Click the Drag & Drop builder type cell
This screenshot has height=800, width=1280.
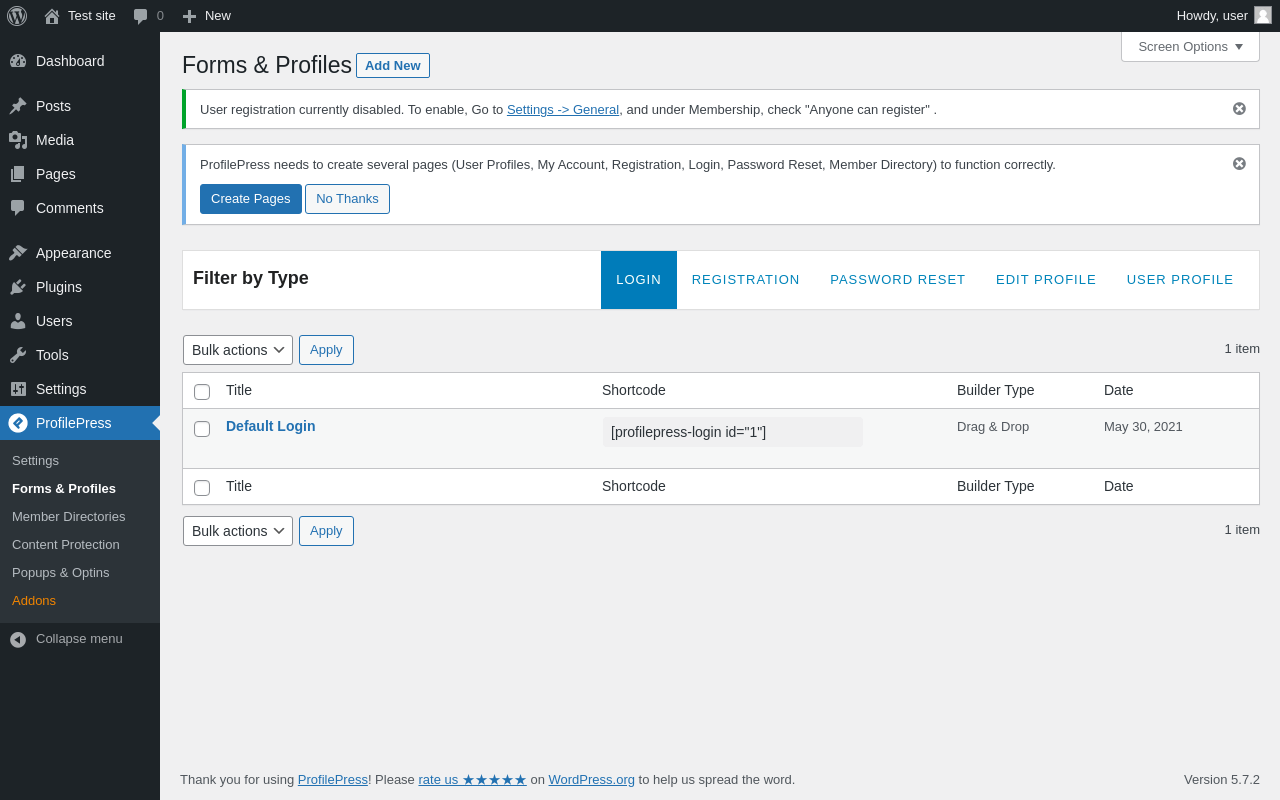tap(993, 427)
